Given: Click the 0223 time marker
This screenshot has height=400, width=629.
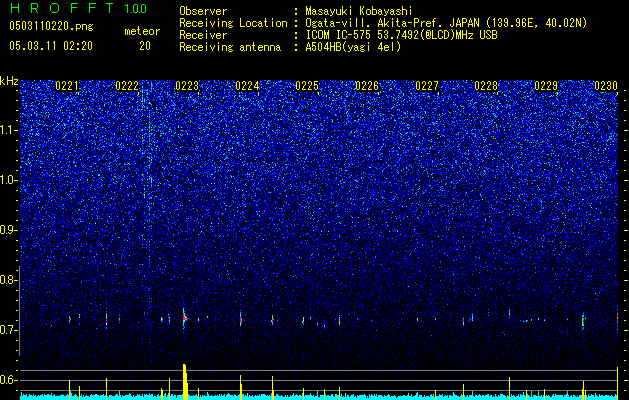Looking at the screenshot, I should click(x=187, y=86).
